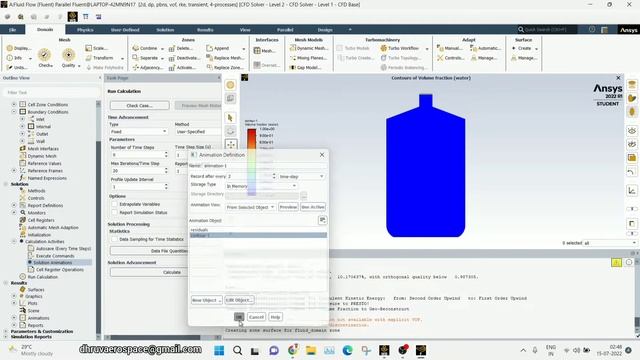The width and height of the screenshot is (640, 360).
Task: Open the Results ribbon tab
Action: [x=205, y=30]
